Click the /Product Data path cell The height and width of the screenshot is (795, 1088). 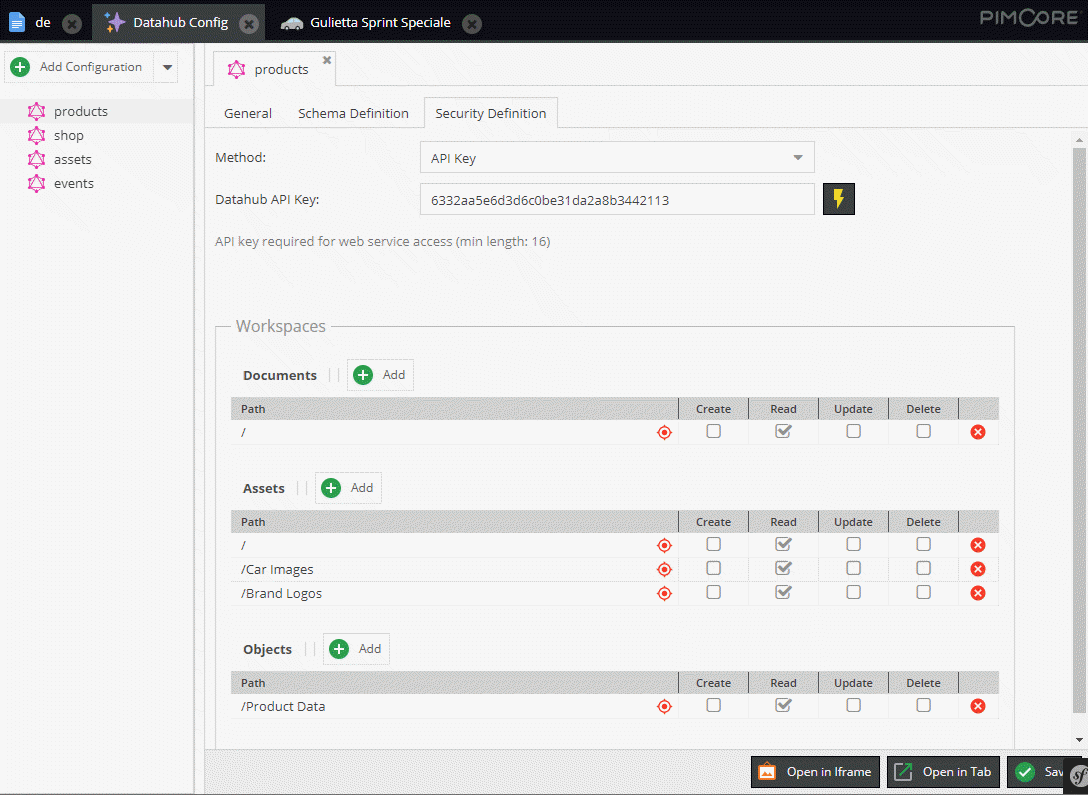[x=454, y=706]
